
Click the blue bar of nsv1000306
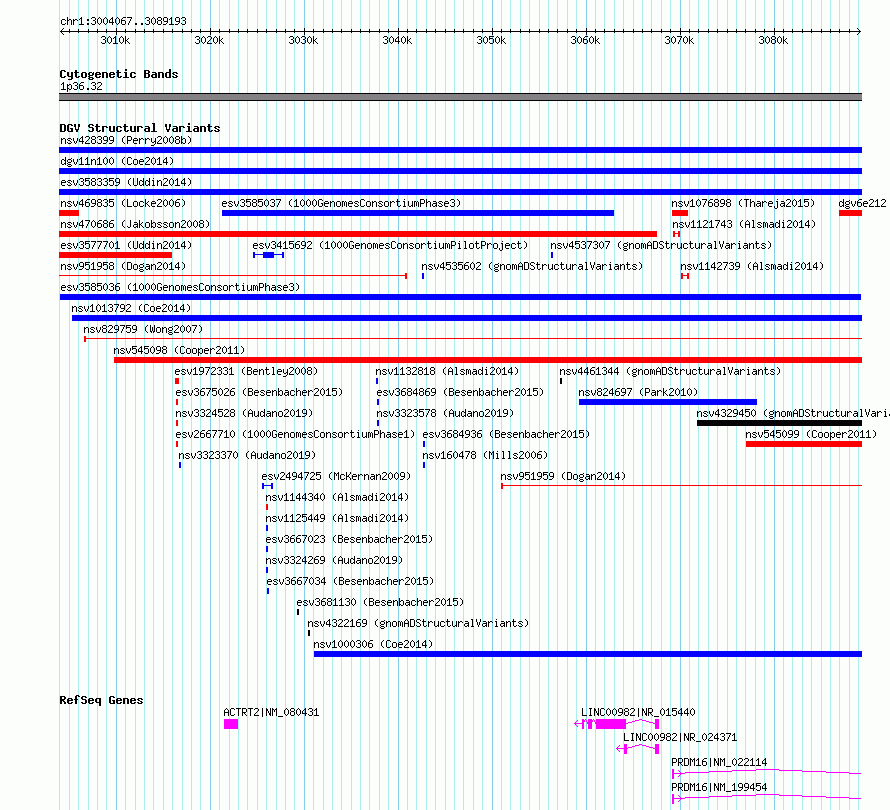[x=588, y=654]
